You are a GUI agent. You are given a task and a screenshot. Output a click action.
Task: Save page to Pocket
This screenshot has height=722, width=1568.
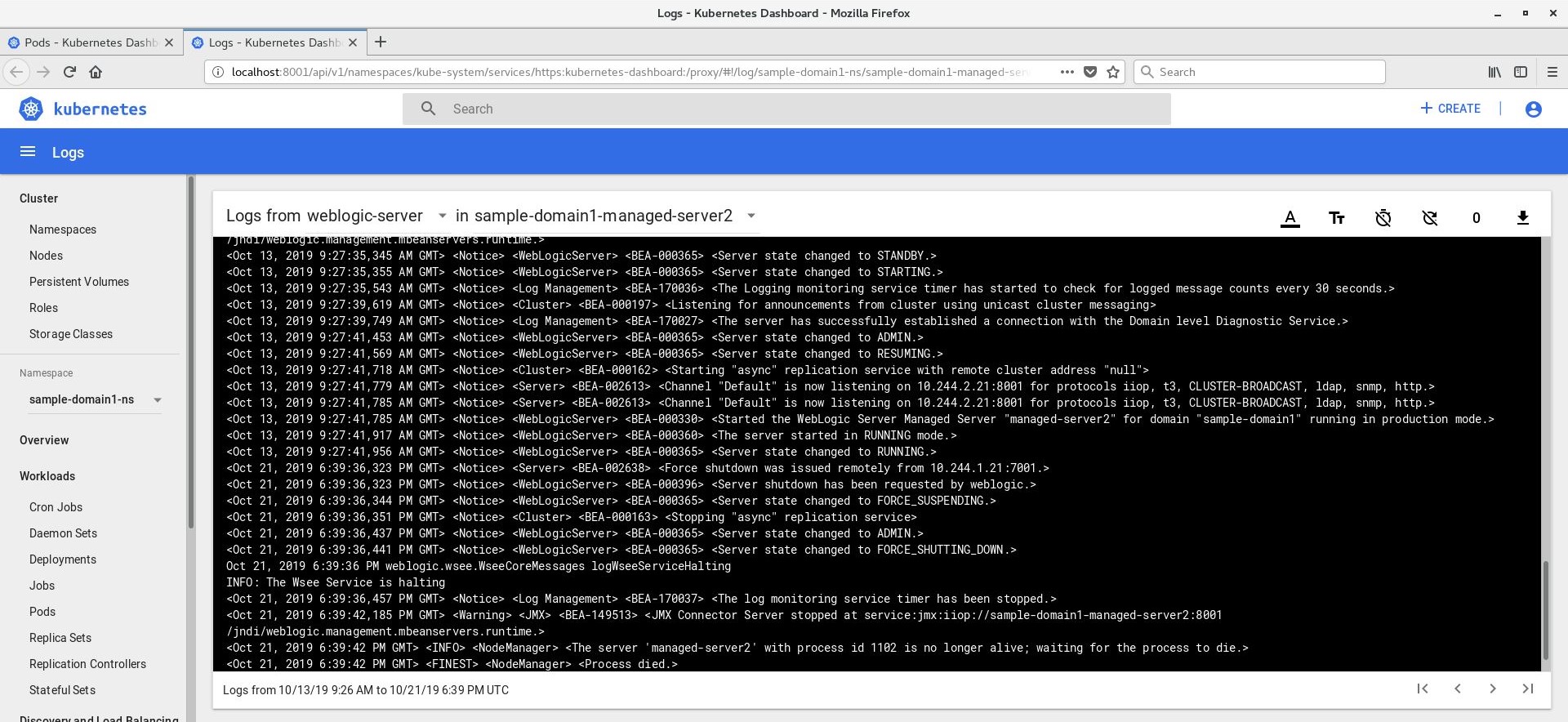point(1089,72)
